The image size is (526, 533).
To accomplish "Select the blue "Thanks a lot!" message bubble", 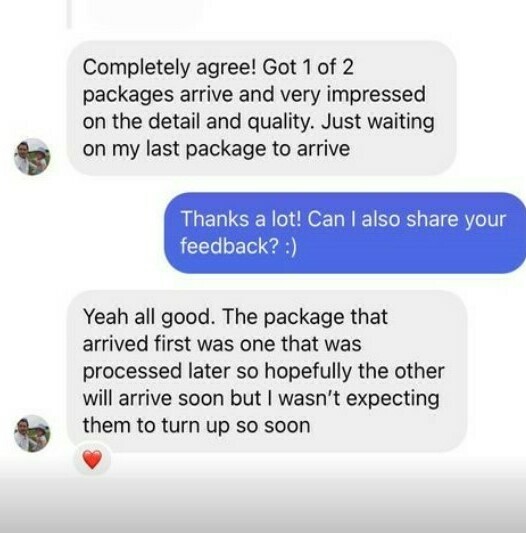I will [345, 233].
